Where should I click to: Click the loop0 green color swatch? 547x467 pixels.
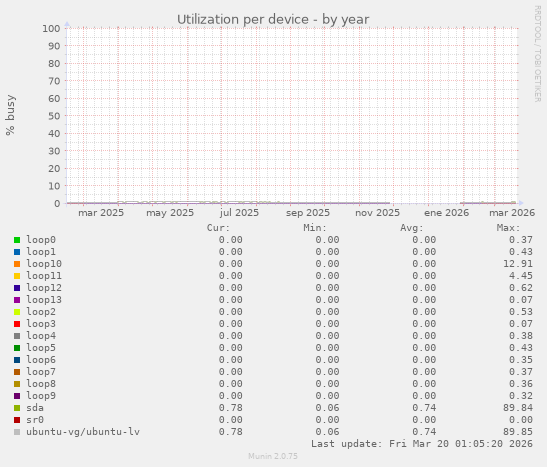17,240
